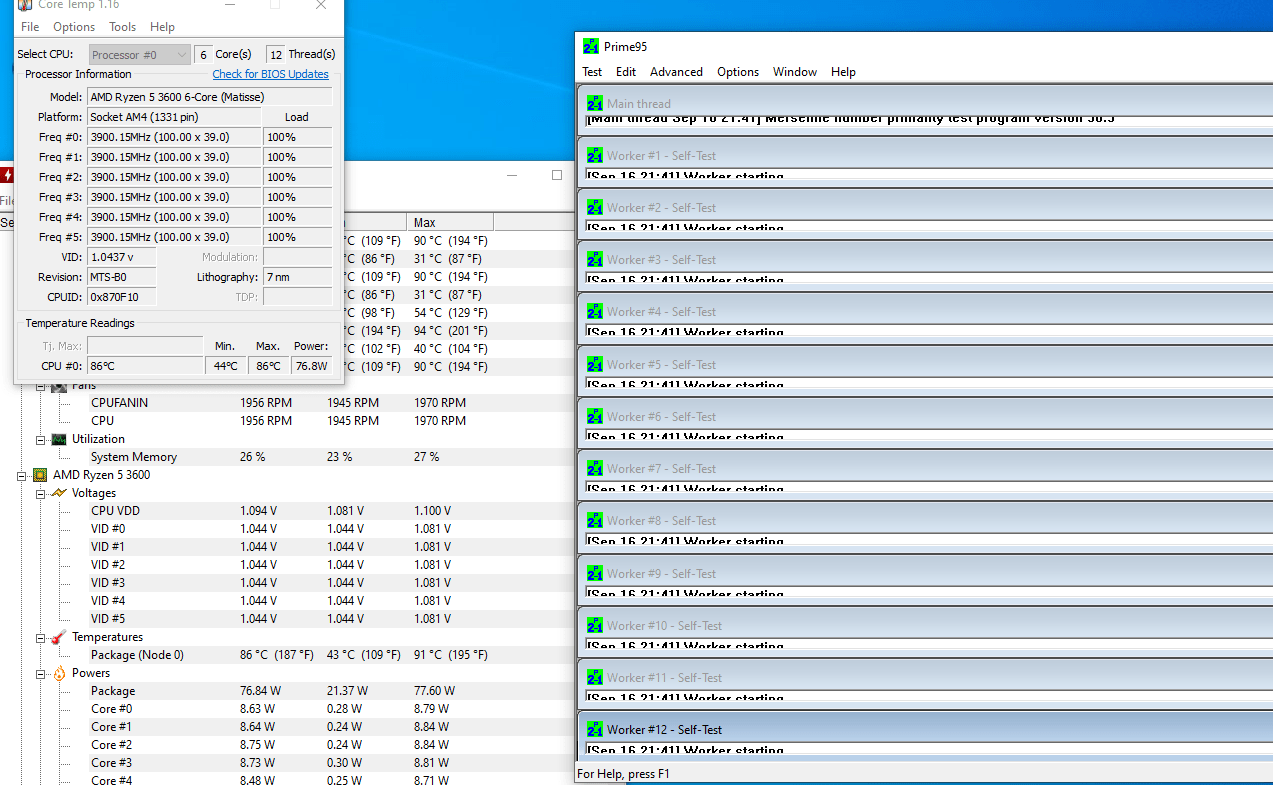Image resolution: width=1273 pixels, height=785 pixels.
Task: Click the Worker #7 Self-Test icon
Action: pos(595,468)
